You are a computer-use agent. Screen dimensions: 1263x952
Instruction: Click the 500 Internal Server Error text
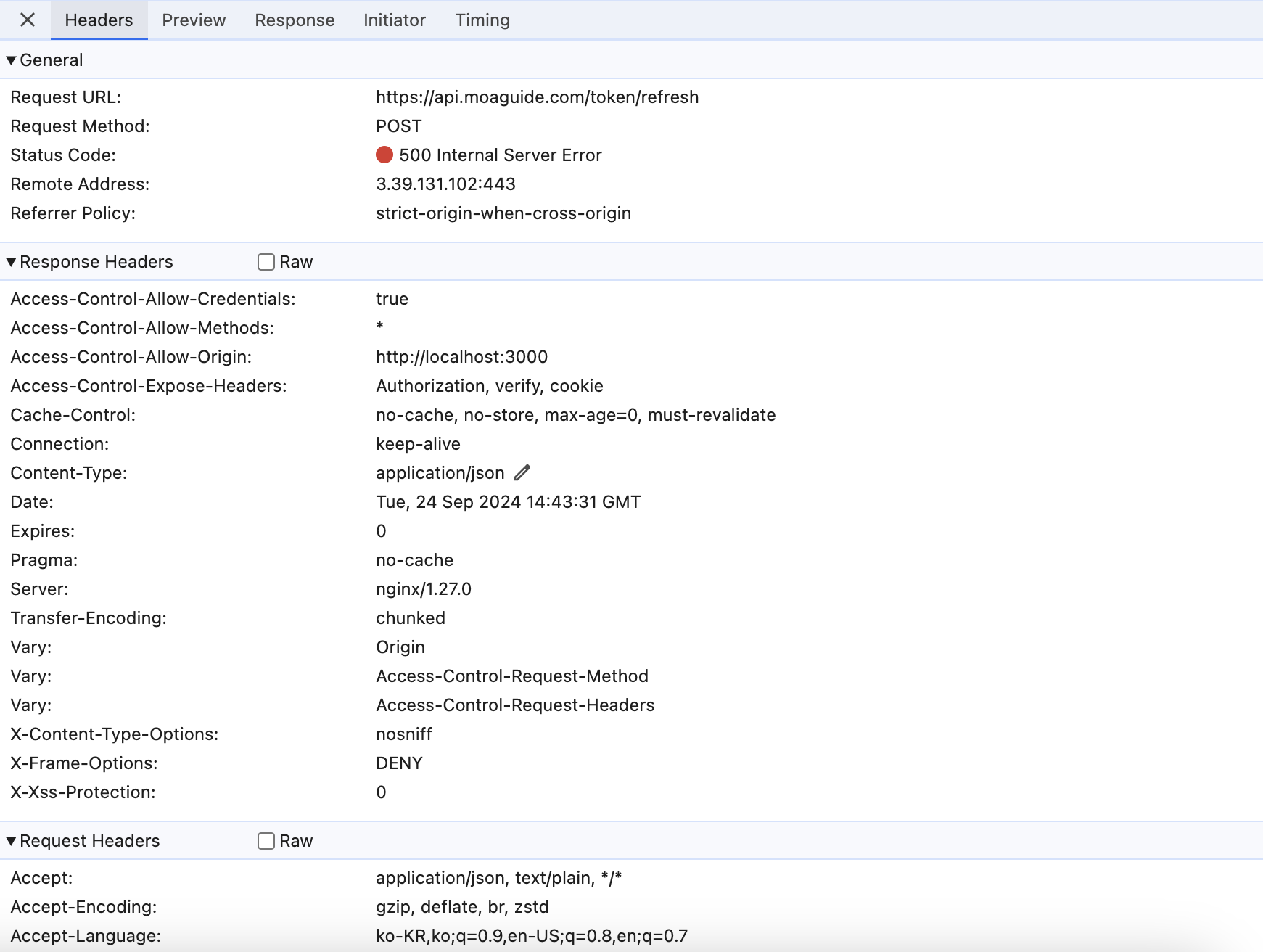501,155
